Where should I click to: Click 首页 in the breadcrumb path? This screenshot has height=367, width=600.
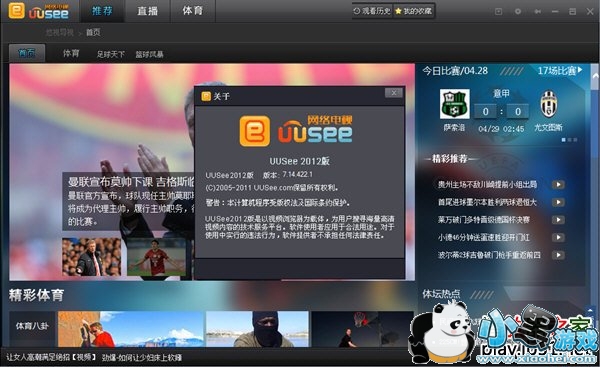point(93,33)
